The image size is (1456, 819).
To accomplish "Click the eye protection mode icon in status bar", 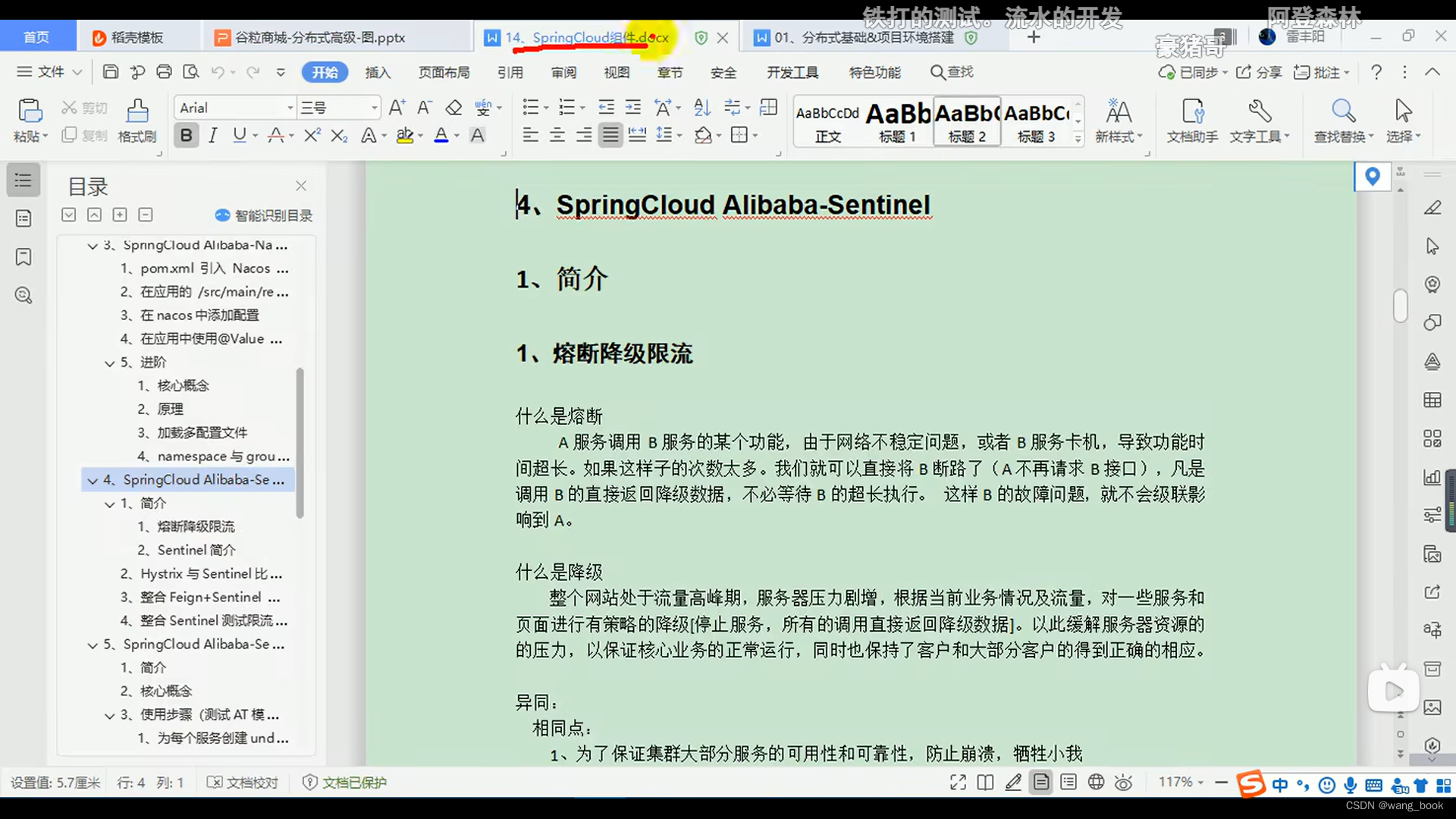I will (1124, 783).
